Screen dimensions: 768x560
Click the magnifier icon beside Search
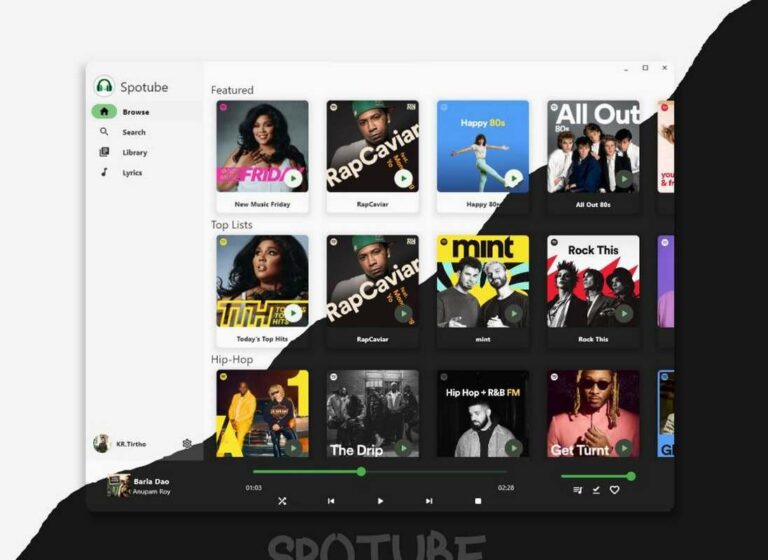(104, 132)
